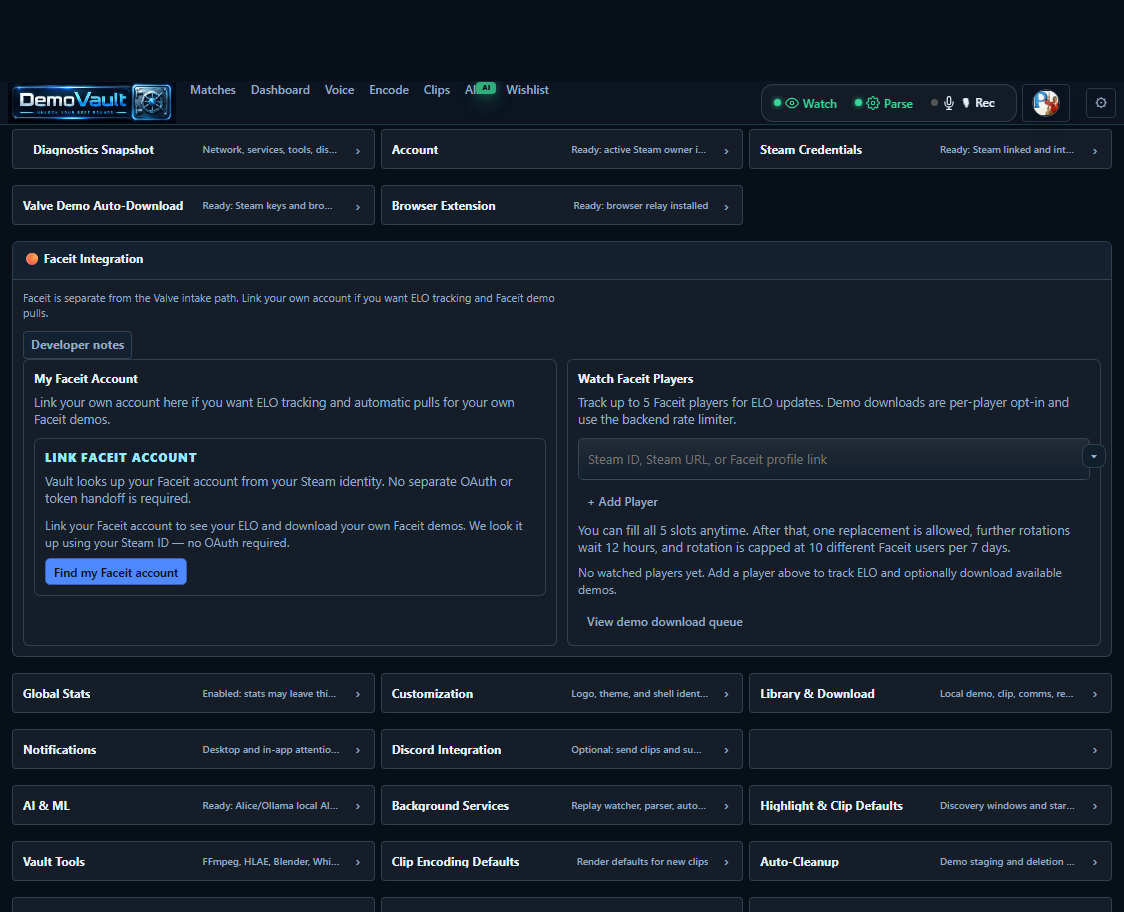The image size is (1124, 912).
Task: Click the Rec microphone icon
Action: pos(948,103)
